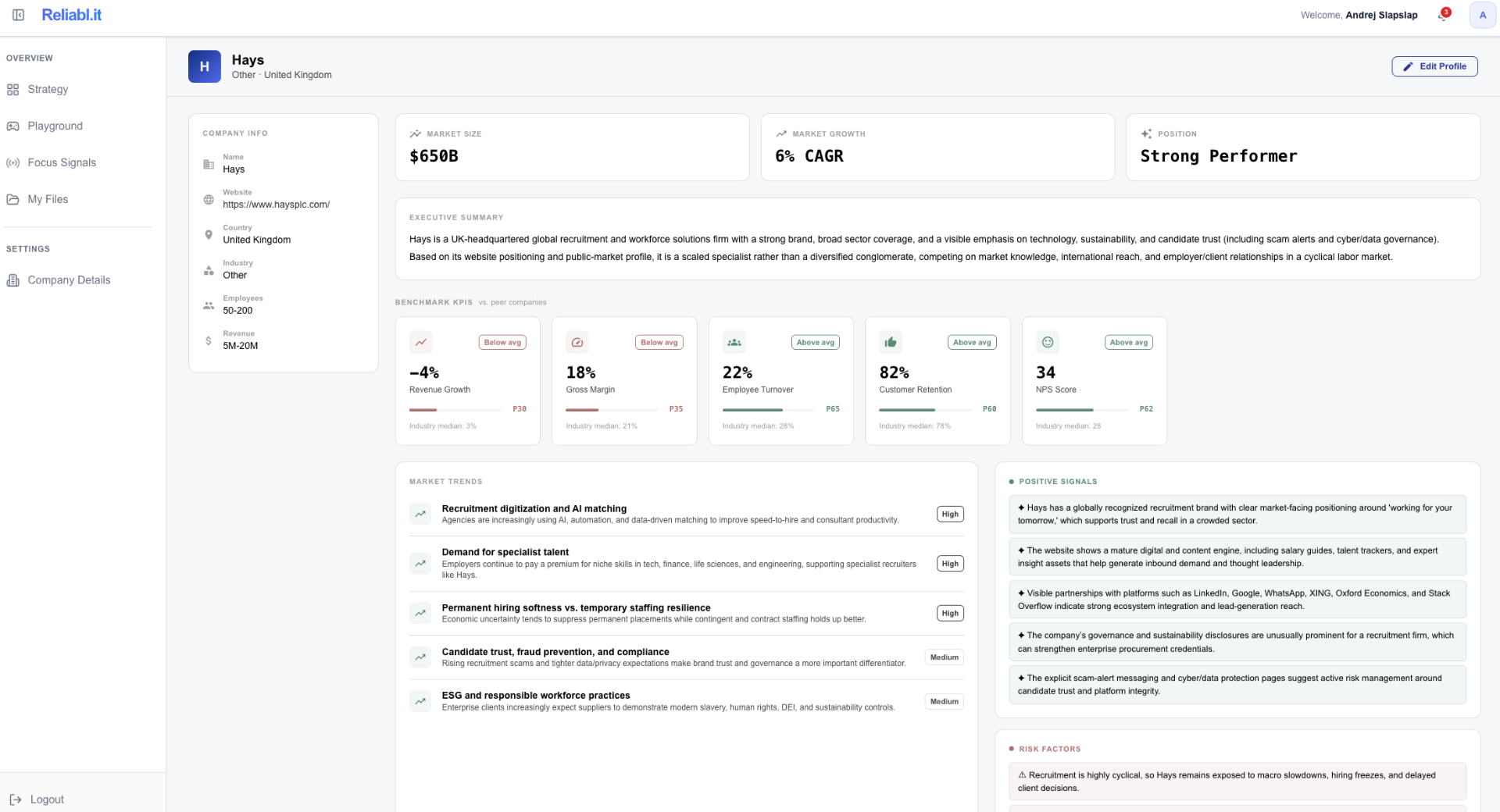Click the sidebar collapse icon top left
1500x812 pixels.
[19, 14]
